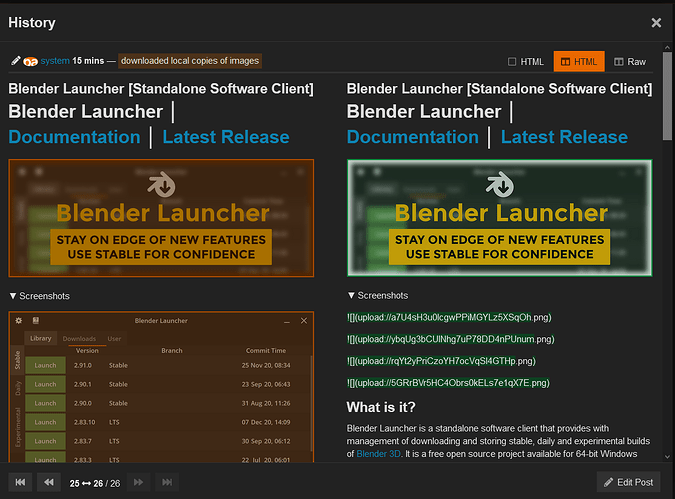675x499 pixels.
Task: Click the Commit Time column header
Action: tap(266, 350)
